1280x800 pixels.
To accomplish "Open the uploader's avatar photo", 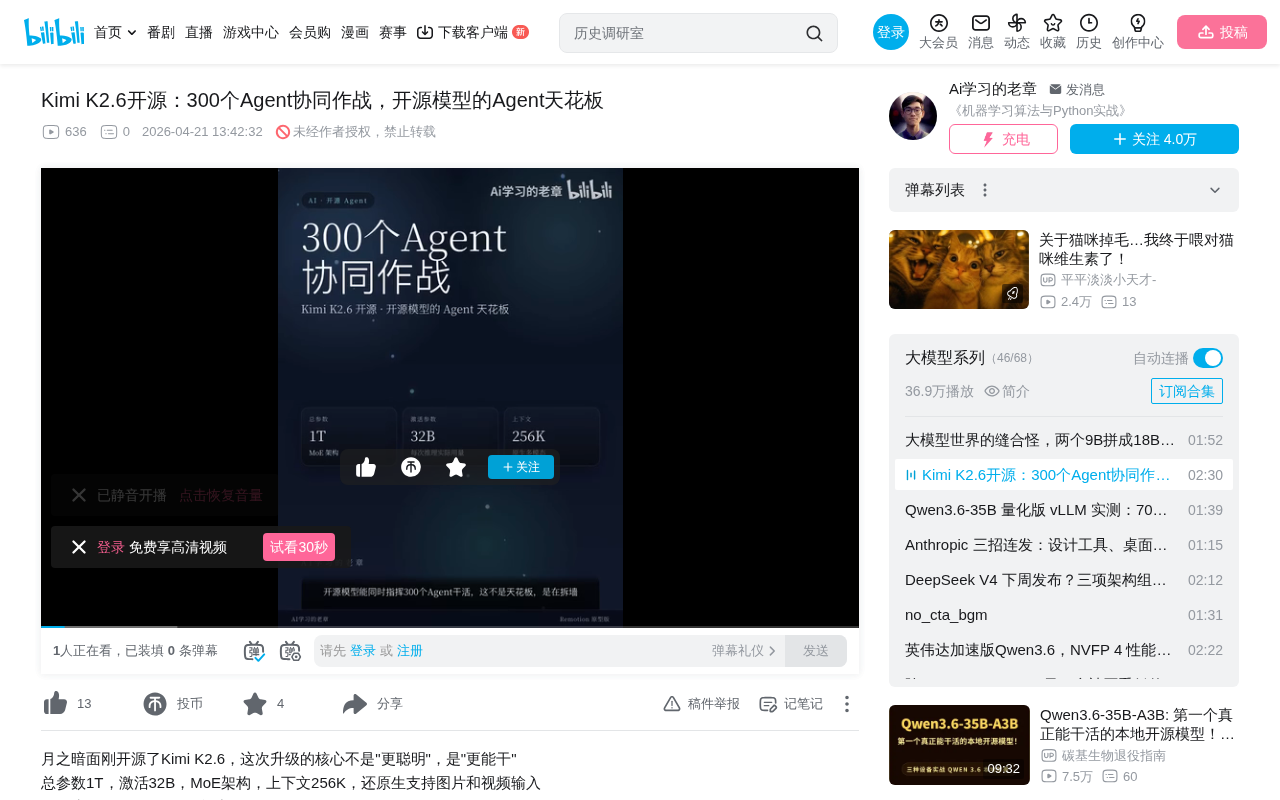I will [913, 116].
